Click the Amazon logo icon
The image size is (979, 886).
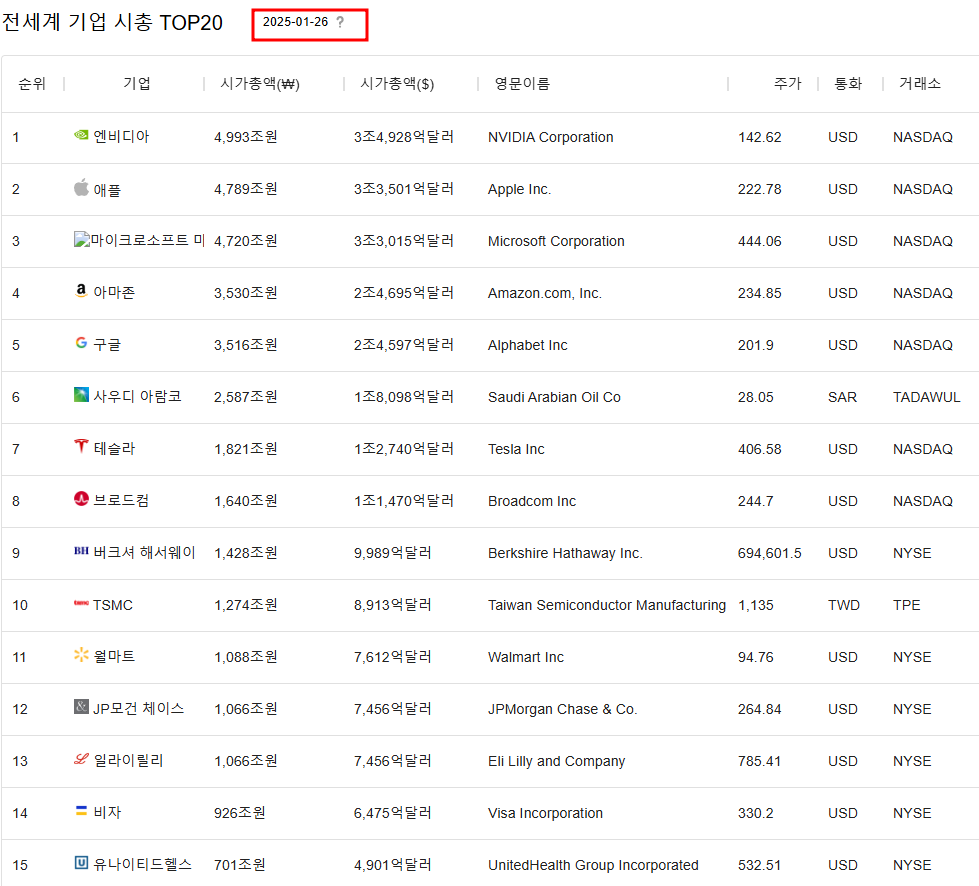[x=81, y=290]
